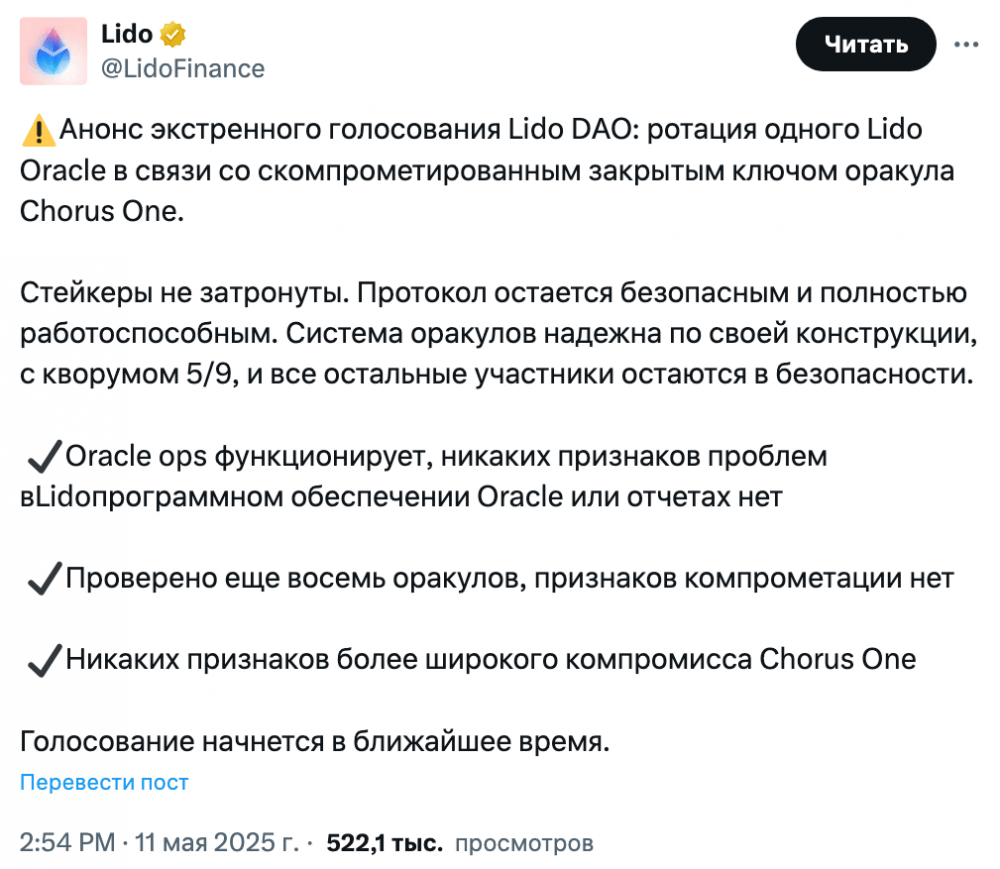Click the 11 мая 2025 date text
Viewport: 1000px width, 869px height.
coord(216,842)
